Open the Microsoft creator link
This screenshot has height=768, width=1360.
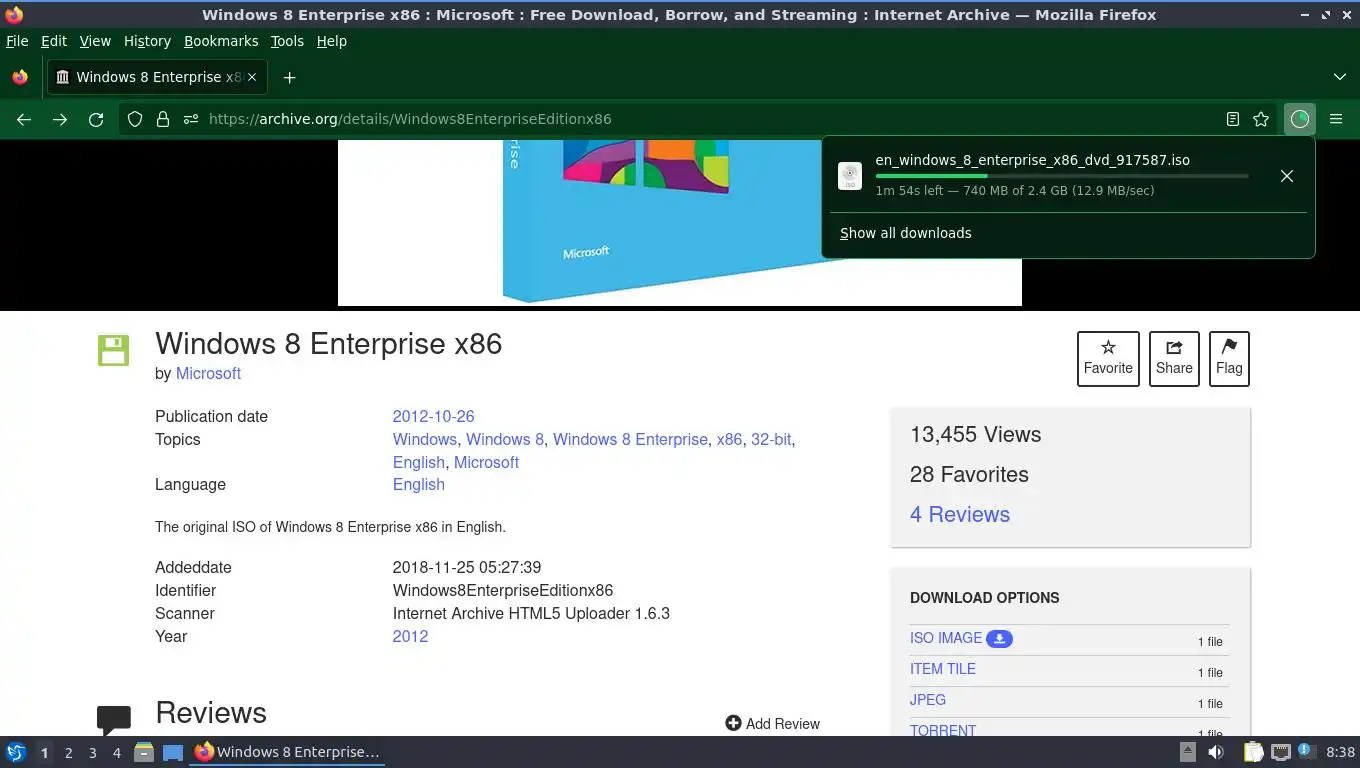(x=208, y=373)
